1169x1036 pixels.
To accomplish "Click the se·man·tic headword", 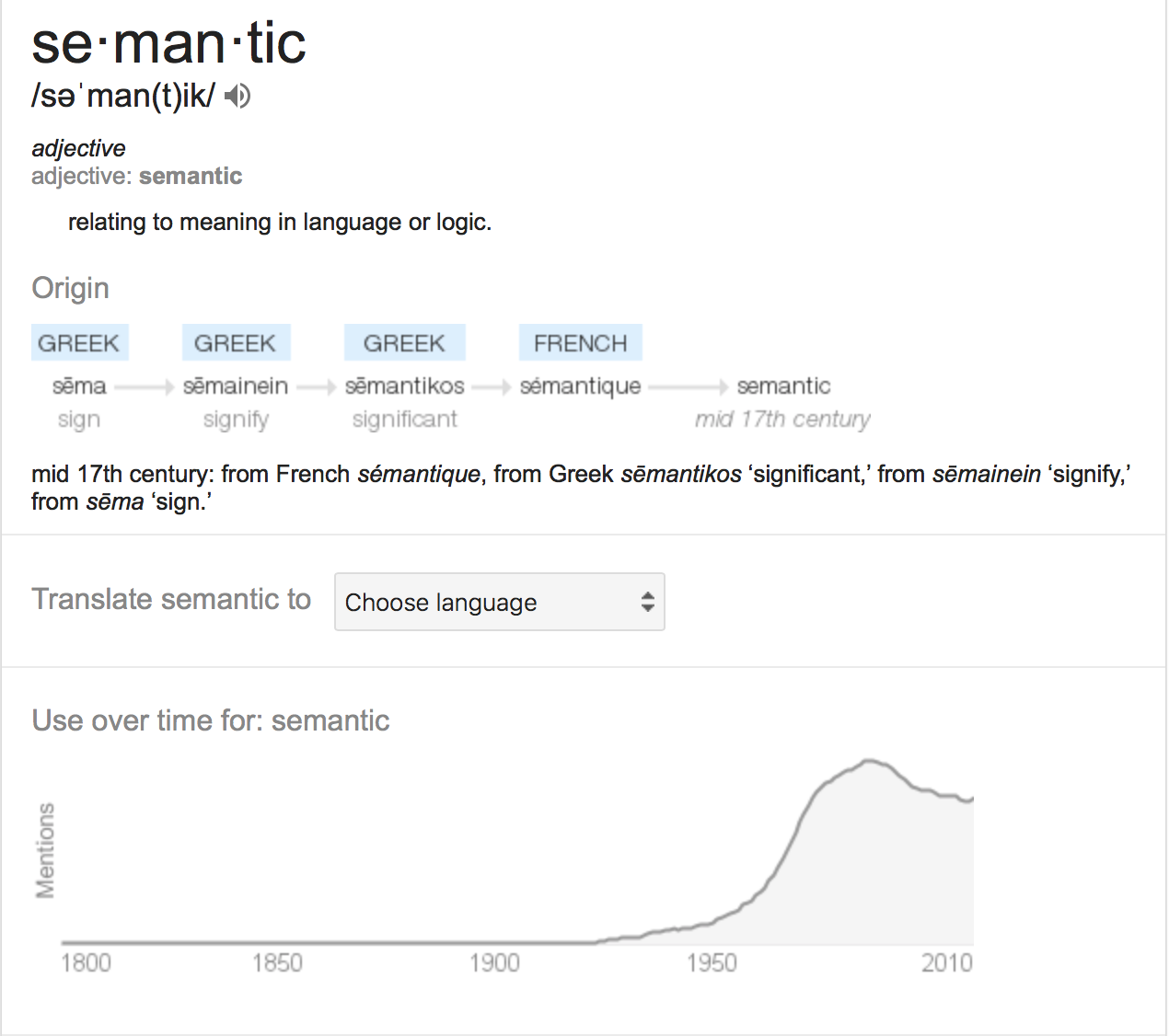I will (168, 43).
